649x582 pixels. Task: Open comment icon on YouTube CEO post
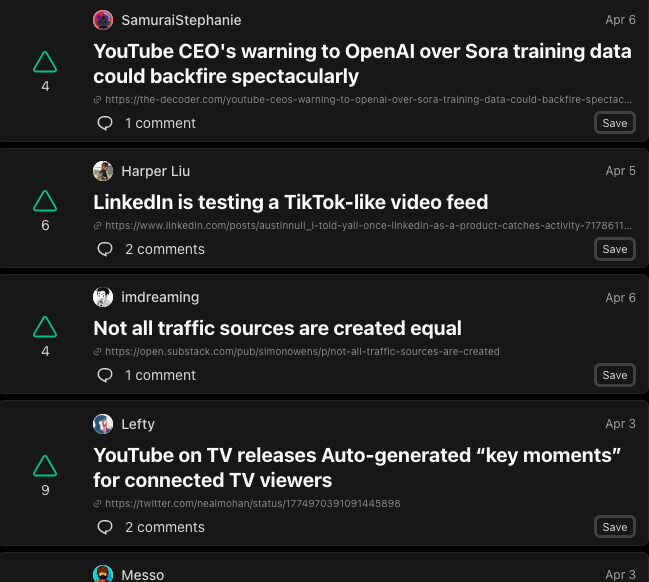coord(104,123)
